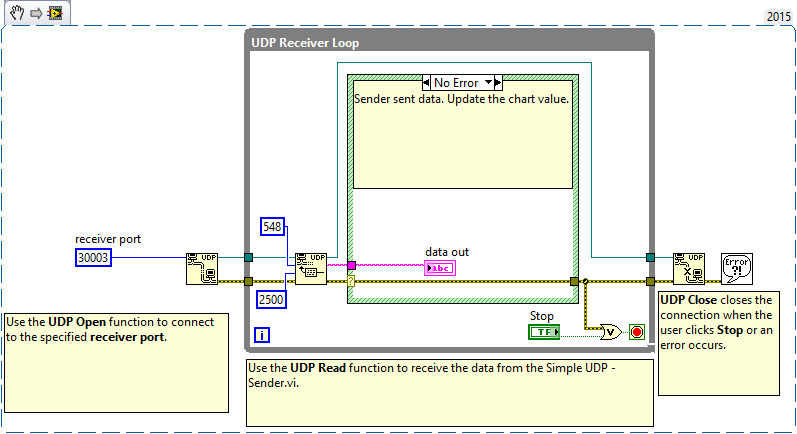Click the error output tunnel on case structure

pyautogui.click(x=574, y=282)
